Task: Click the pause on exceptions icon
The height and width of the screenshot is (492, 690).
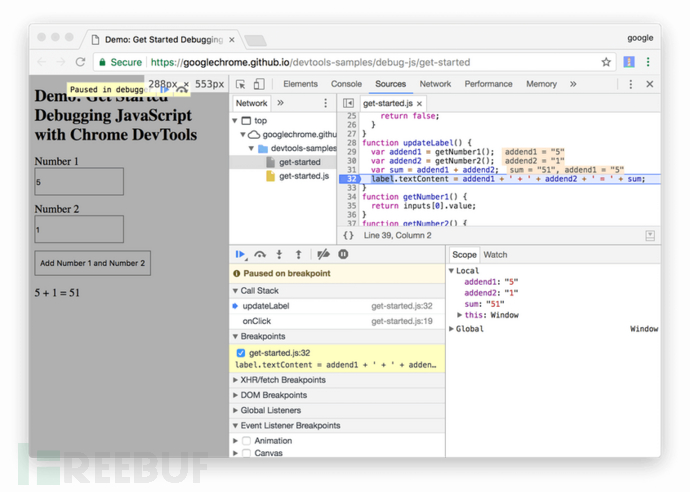Action: [x=343, y=255]
